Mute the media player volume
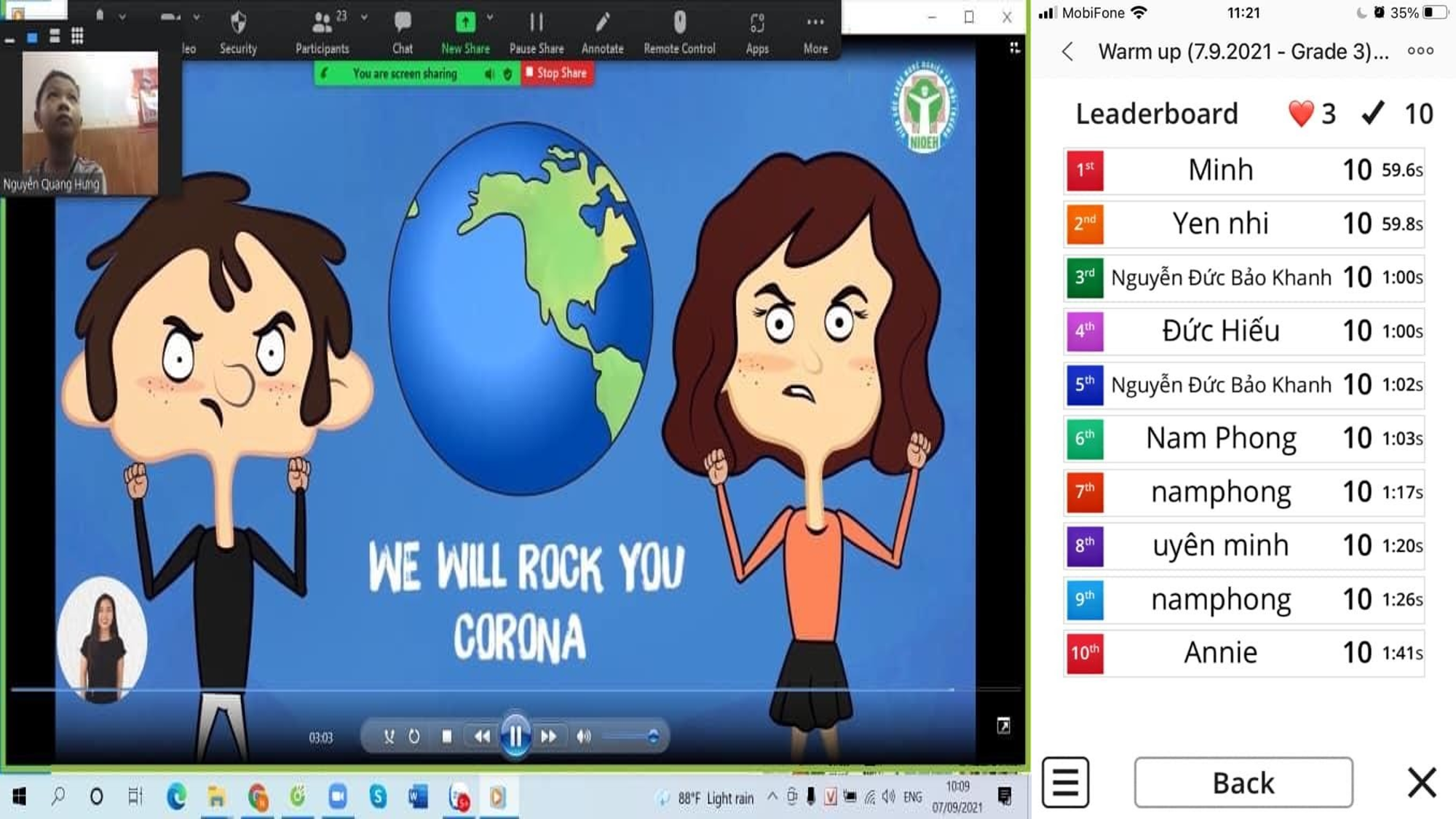The height and width of the screenshot is (819, 1456). (x=583, y=737)
